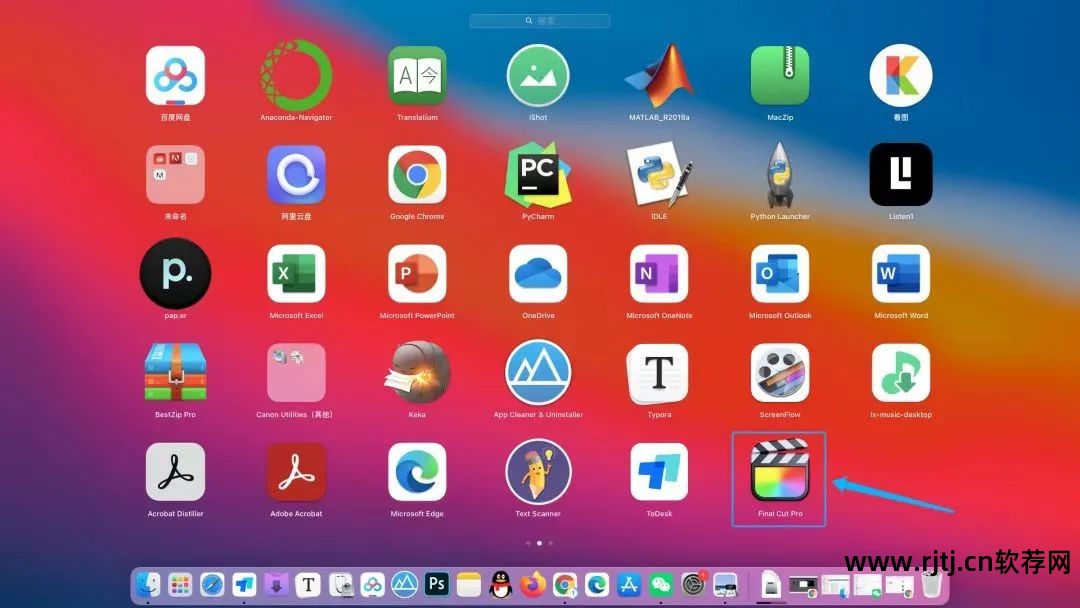Image resolution: width=1080 pixels, height=608 pixels.
Task: Open Microsoft Outlook
Action: point(780,274)
